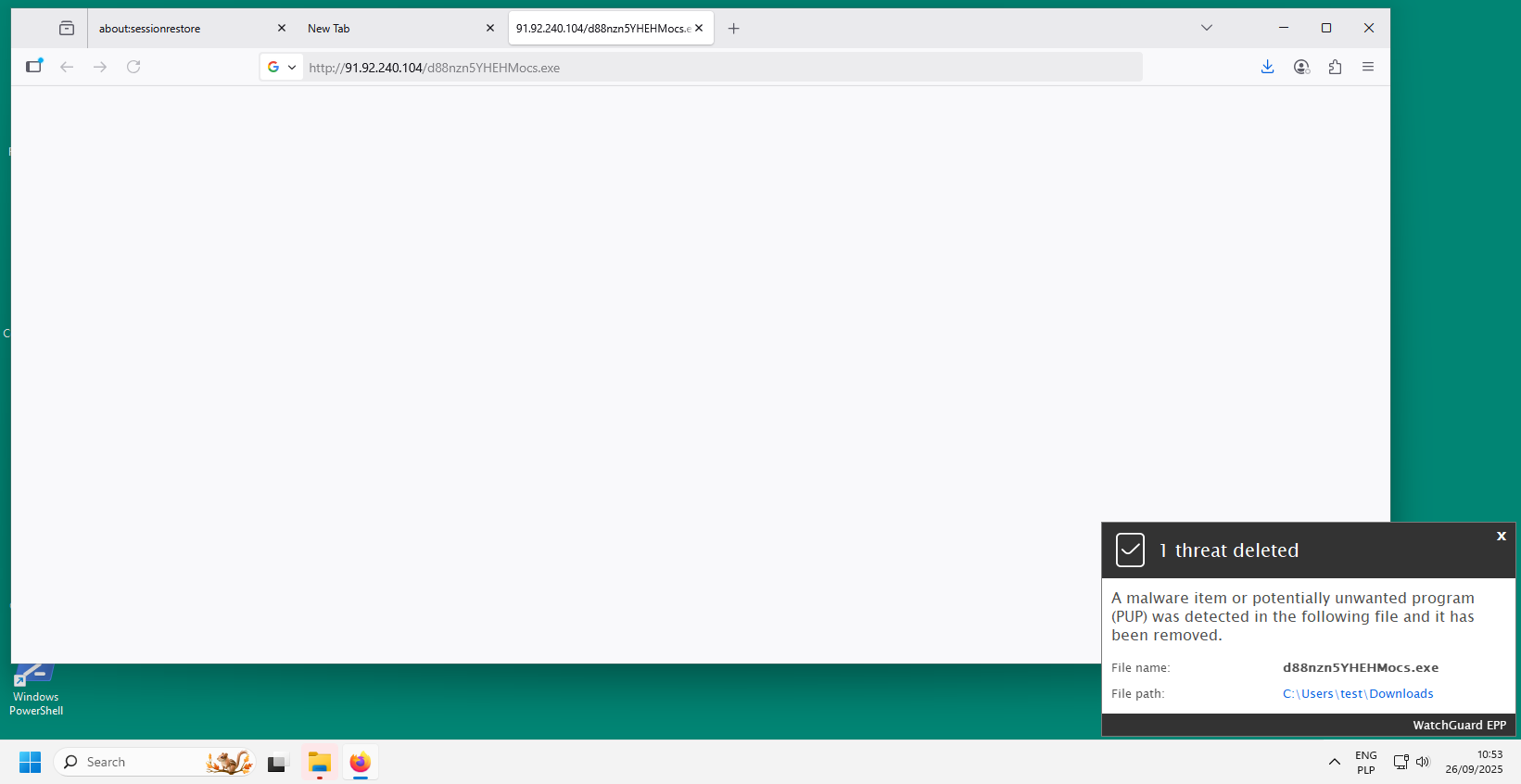This screenshot has height=784, width=1521.
Task: Open the Firefox hamburger application menu
Action: pyautogui.click(x=1368, y=67)
